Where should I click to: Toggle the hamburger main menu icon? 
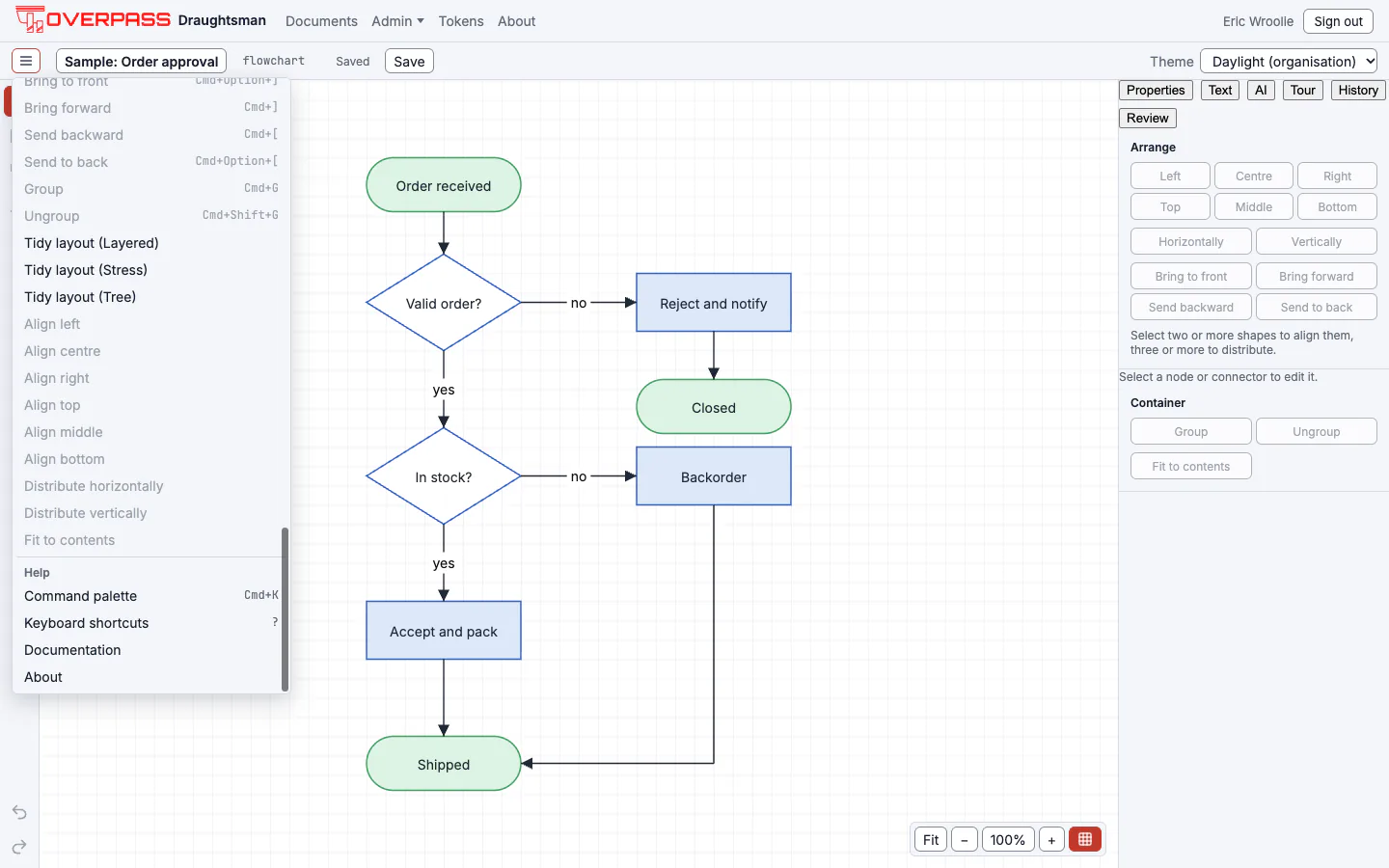[x=26, y=61]
